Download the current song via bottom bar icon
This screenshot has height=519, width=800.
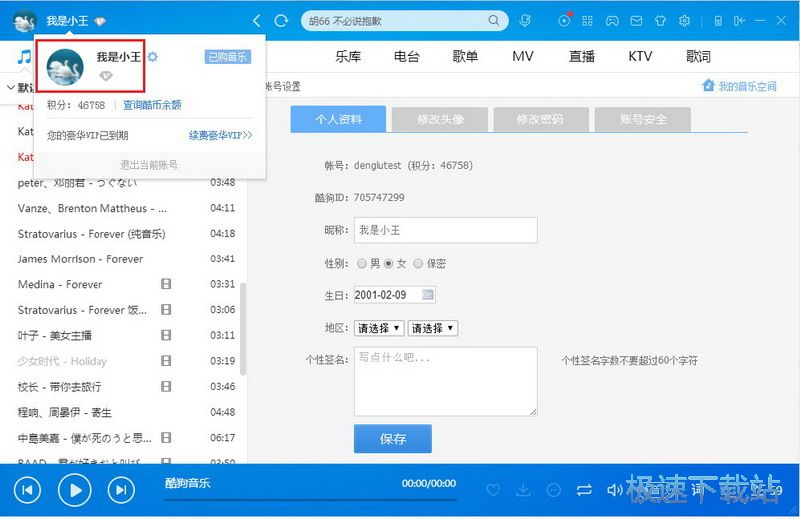point(523,490)
